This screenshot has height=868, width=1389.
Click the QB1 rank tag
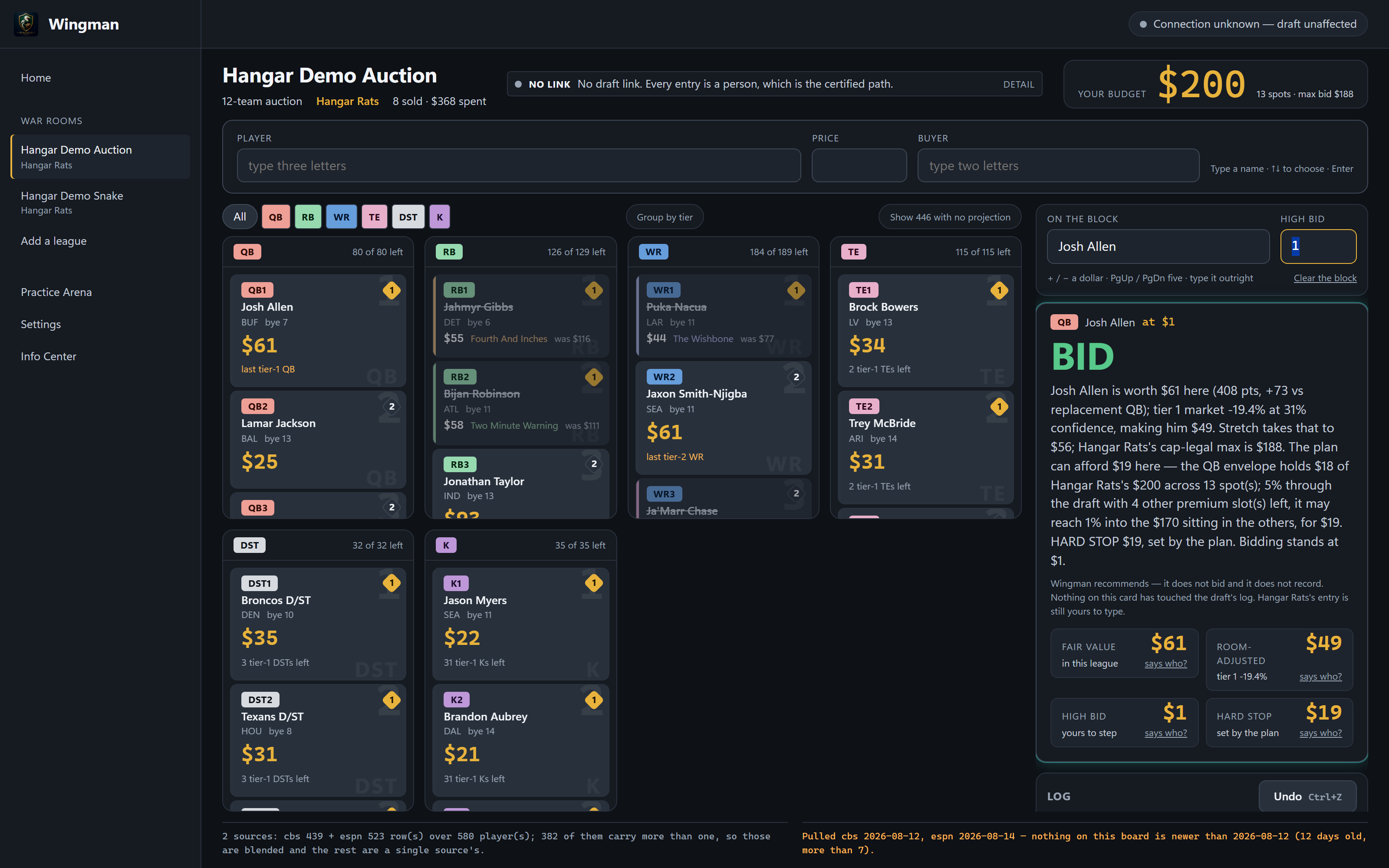pos(257,290)
